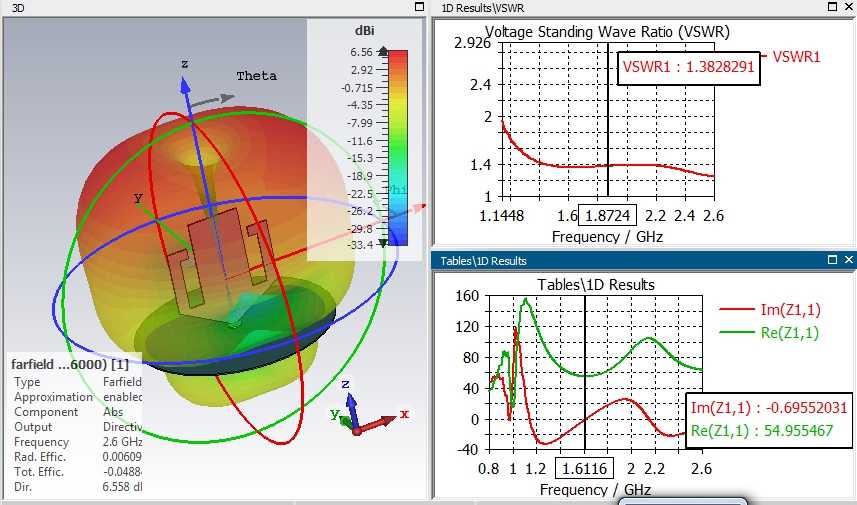Image resolution: width=857 pixels, height=505 pixels.
Task: Close the Tables 1D Results window
Action: click(x=849, y=260)
